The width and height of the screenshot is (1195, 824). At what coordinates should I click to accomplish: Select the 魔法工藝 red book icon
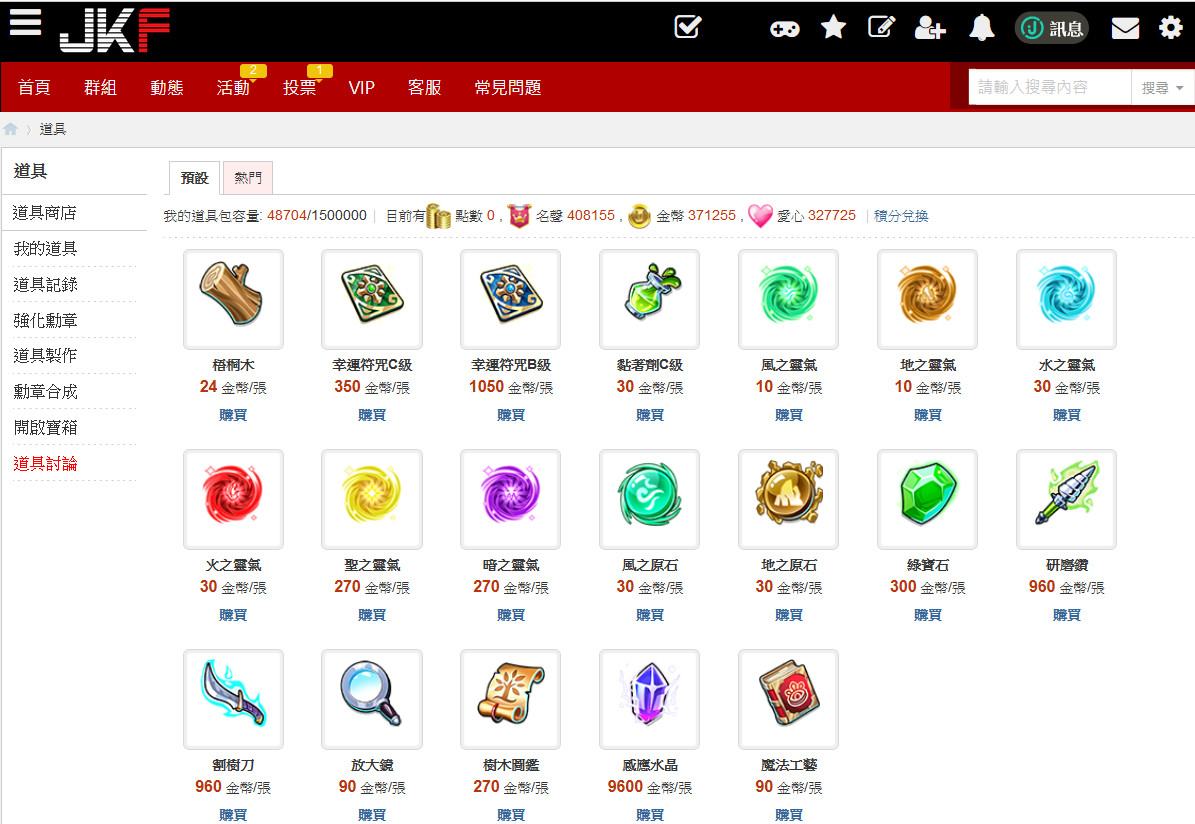click(789, 700)
